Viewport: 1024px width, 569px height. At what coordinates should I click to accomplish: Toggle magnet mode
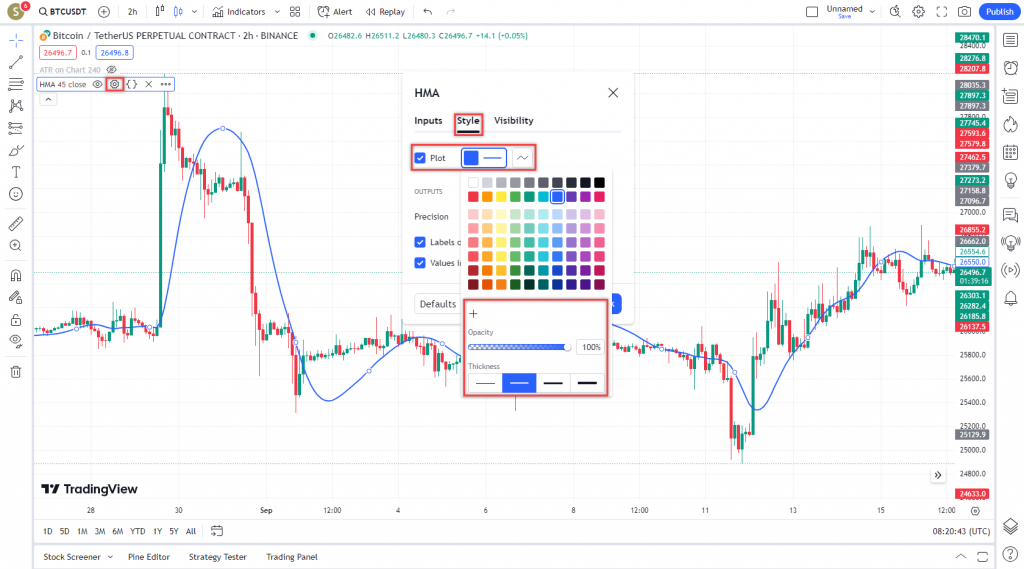click(x=16, y=276)
